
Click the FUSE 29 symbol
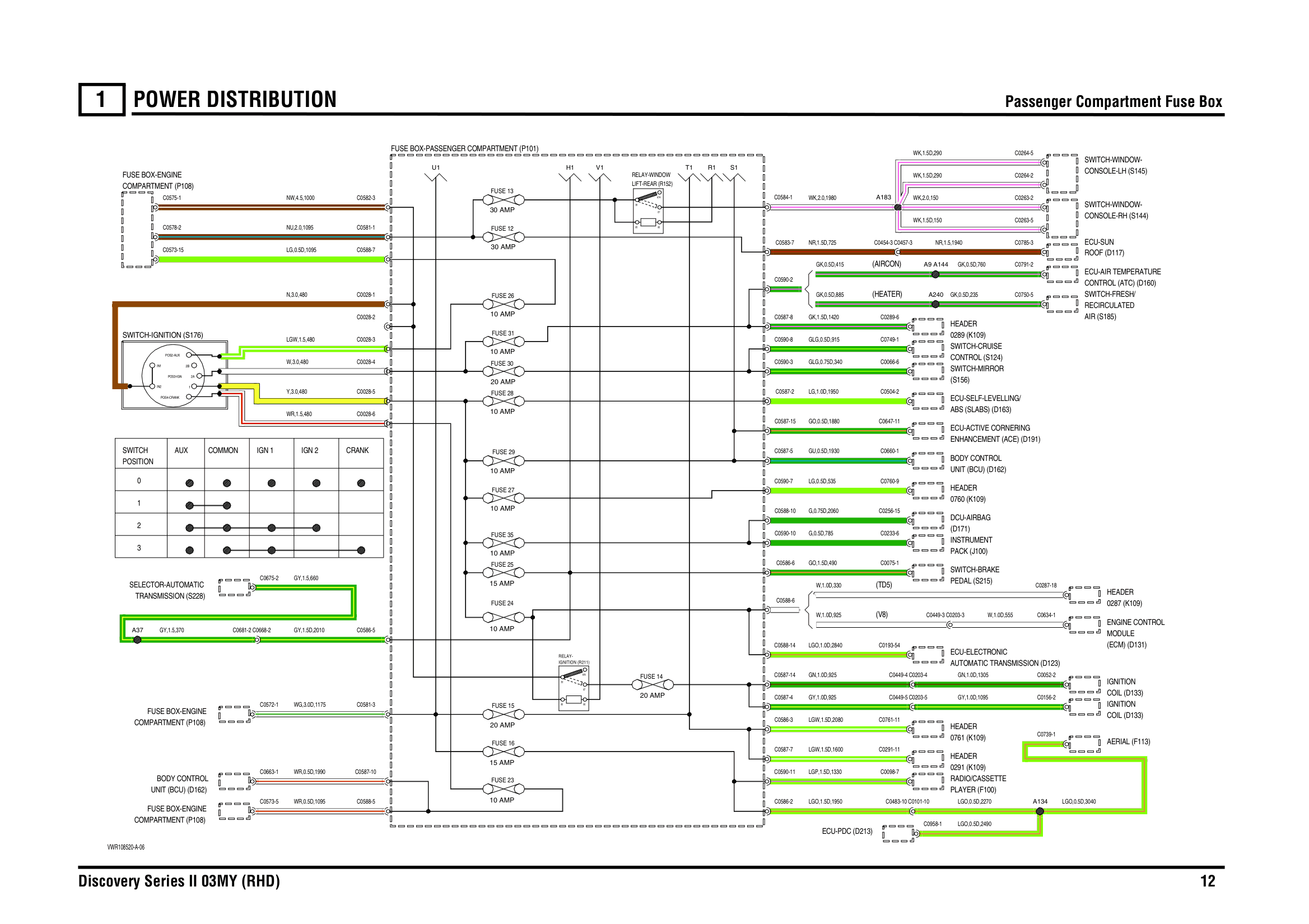pyautogui.click(x=503, y=460)
